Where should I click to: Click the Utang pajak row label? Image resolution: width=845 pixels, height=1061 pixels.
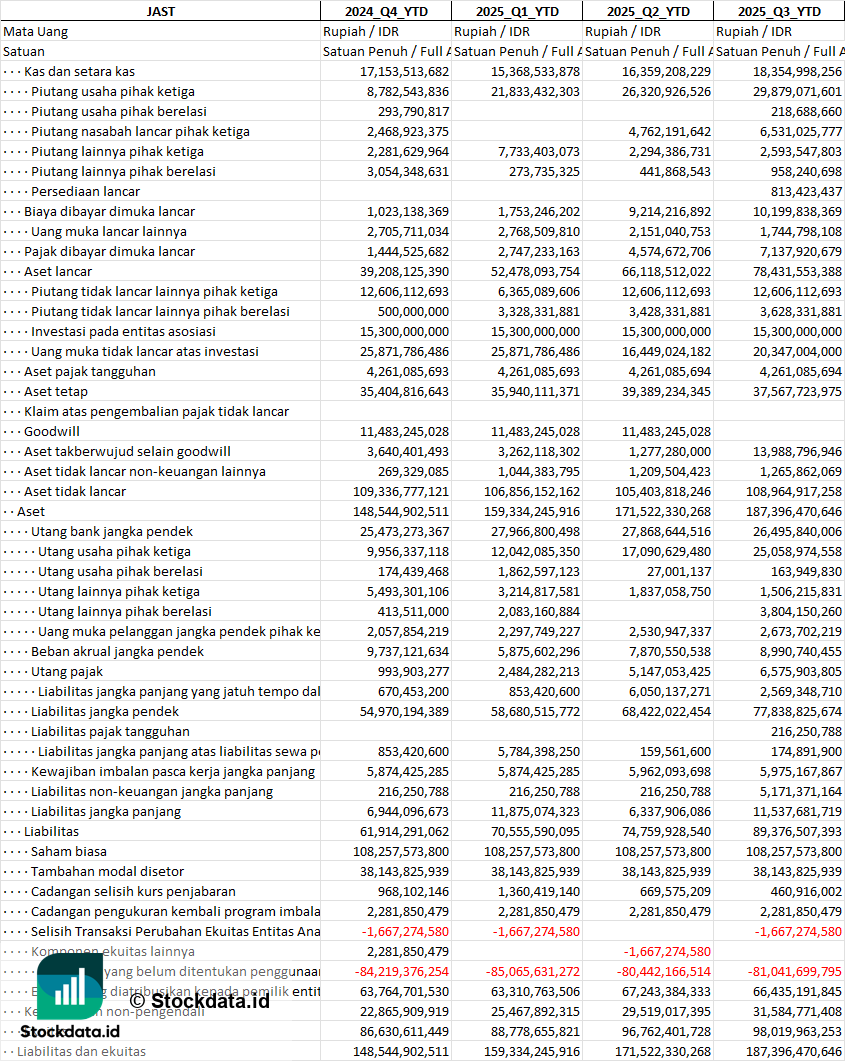pyautogui.click(x=67, y=672)
